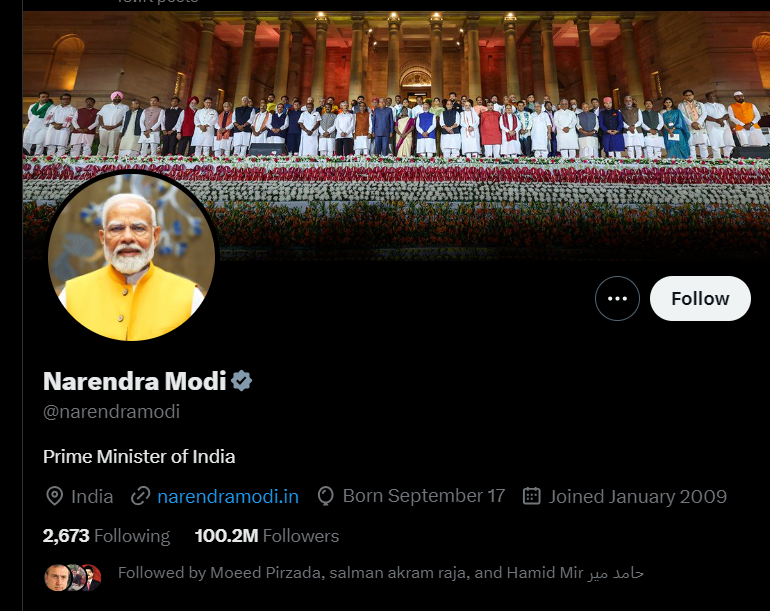Image resolution: width=770 pixels, height=611 pixels.
Task: Click the Narendra Modi display name
Action: coord(135,381)
